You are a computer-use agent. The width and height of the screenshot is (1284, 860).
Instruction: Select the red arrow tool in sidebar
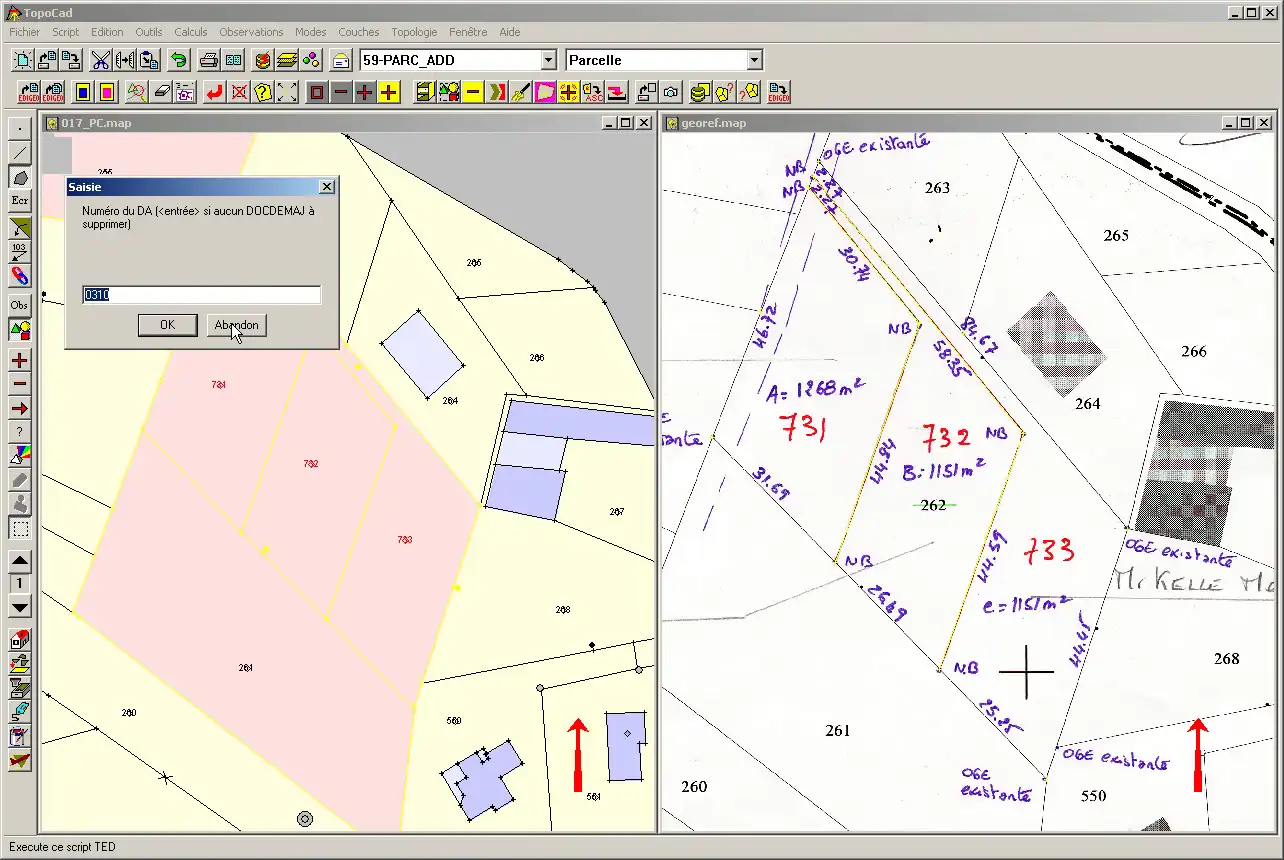[20, 408]
